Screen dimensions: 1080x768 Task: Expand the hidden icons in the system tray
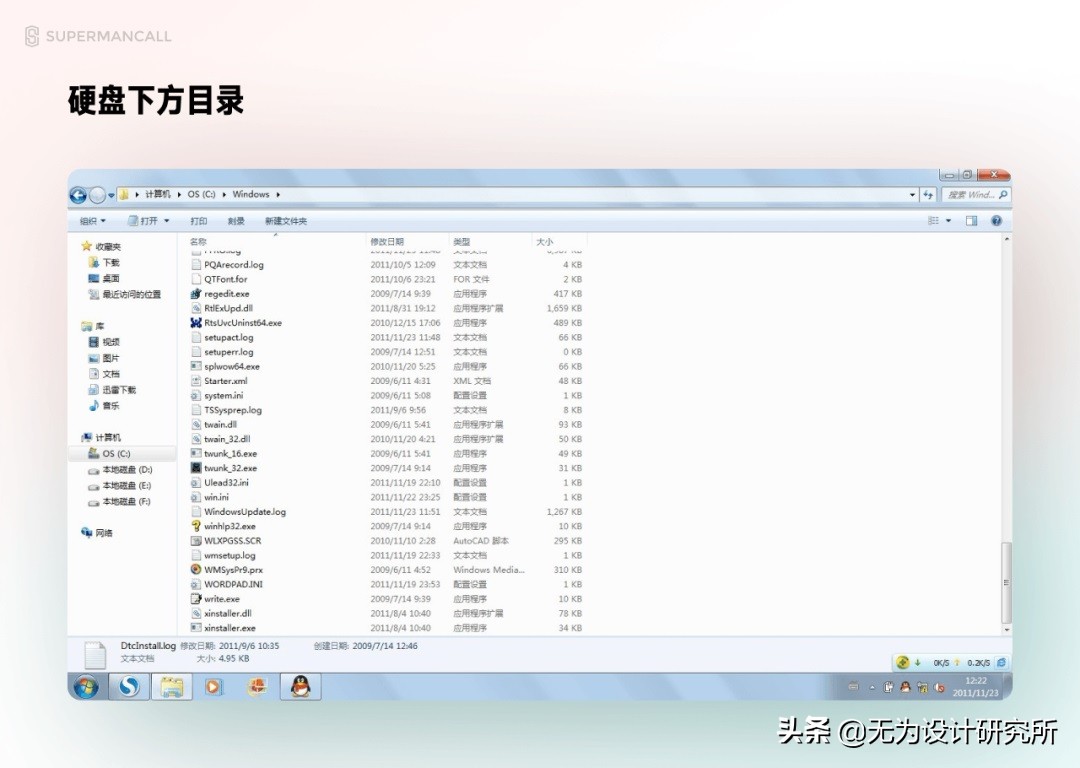[x=871, y=687]
